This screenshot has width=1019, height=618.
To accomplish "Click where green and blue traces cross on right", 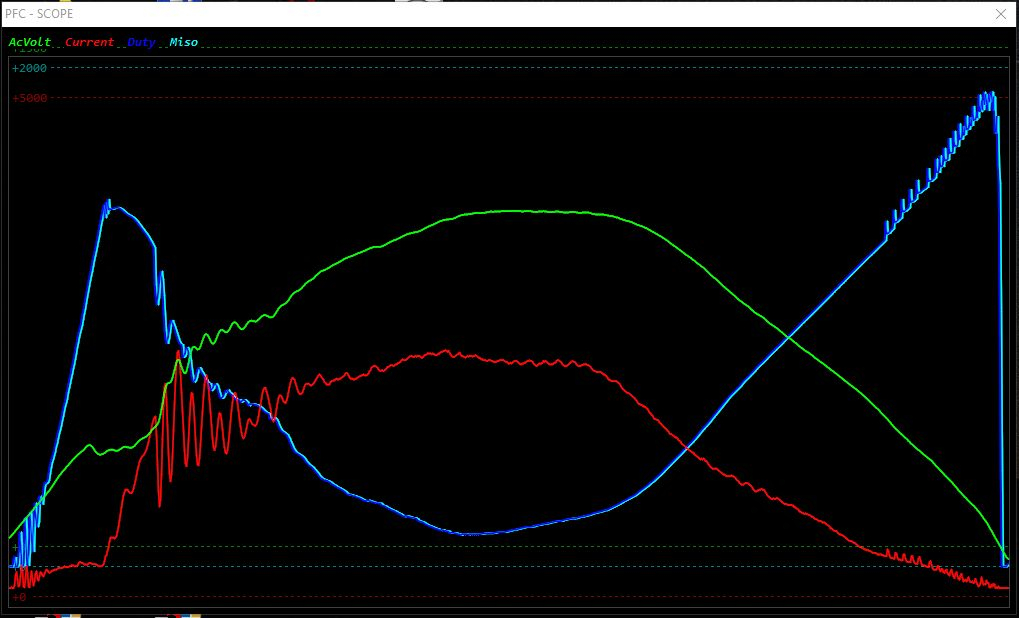I will pos(790,338).
